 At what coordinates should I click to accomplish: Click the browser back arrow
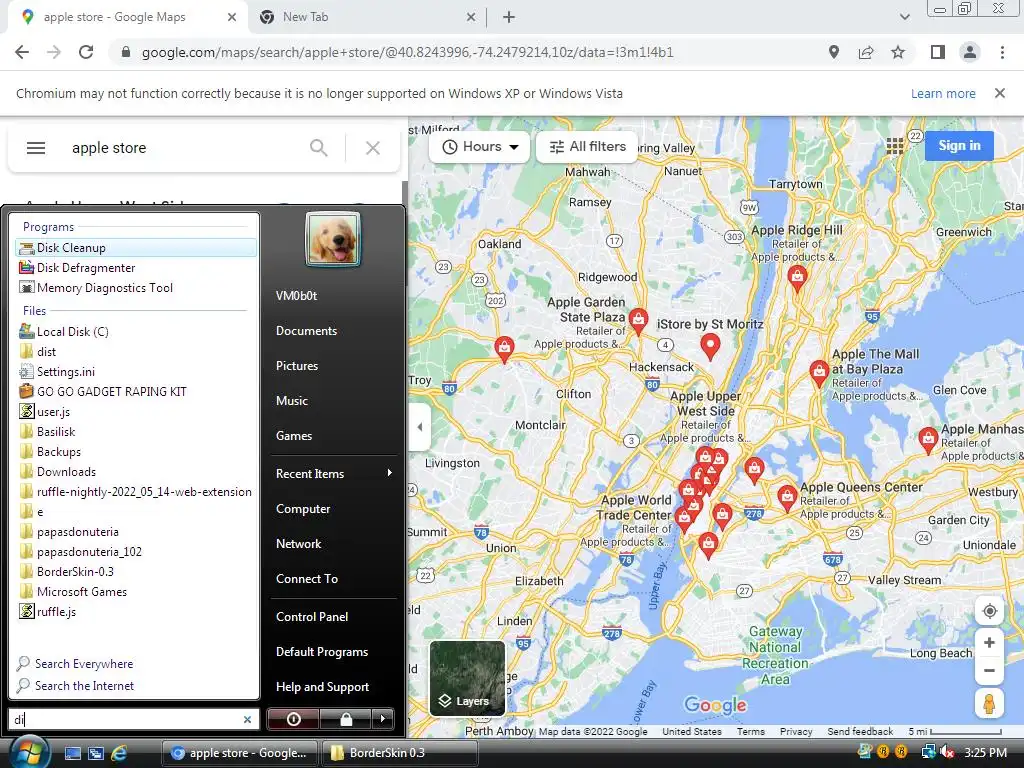click(x=22, y=52)
